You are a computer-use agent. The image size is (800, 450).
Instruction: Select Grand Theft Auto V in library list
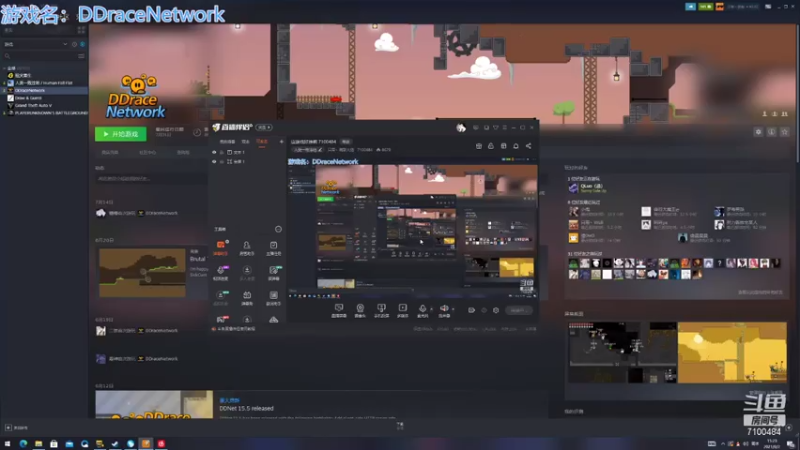click(x=34, y=105)
